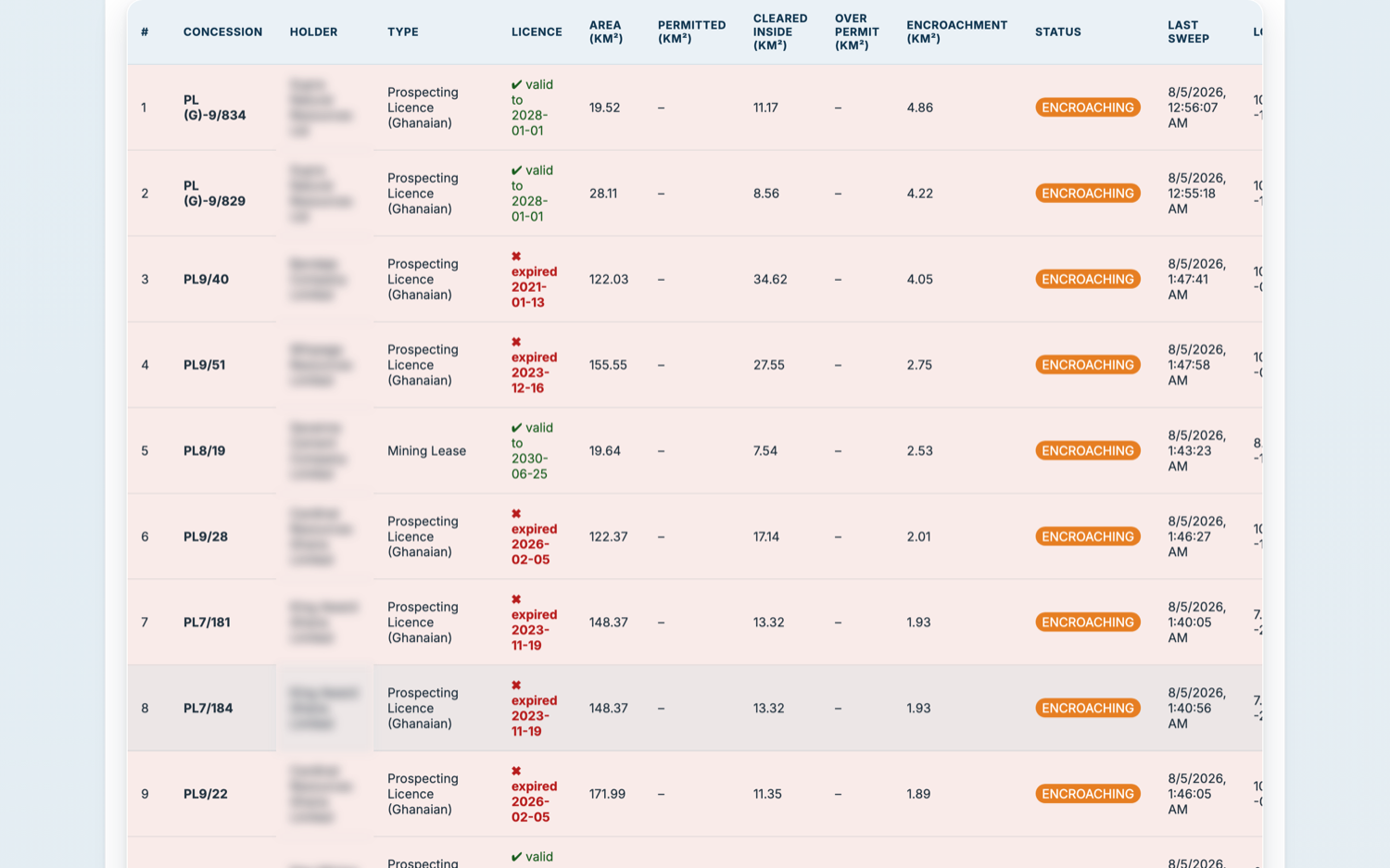The width and height of the screenshot is (1390, 868).
Task: Select the Holder column header
Action: (313, 31)
